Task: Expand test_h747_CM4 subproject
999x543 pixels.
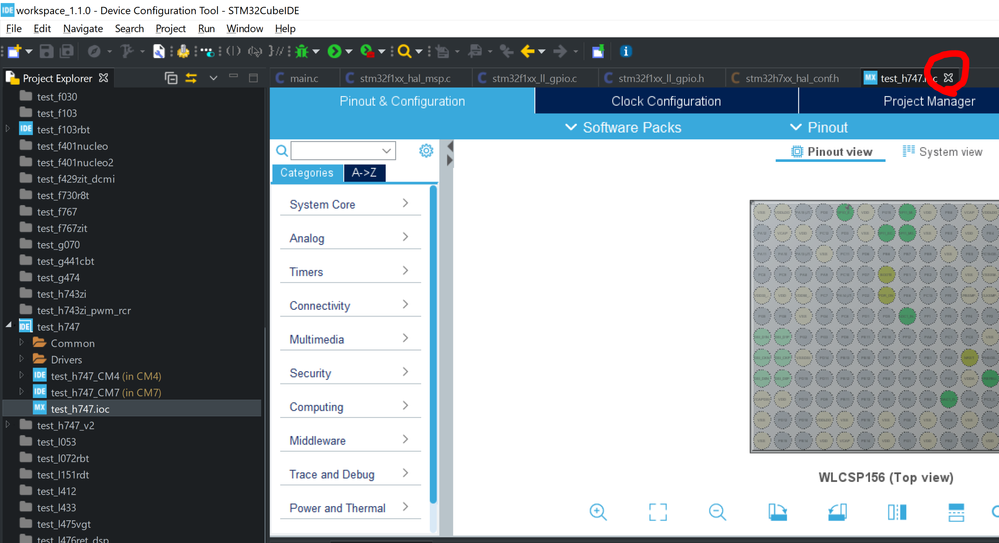Action: pyautogui.click(x=22, y=375)
